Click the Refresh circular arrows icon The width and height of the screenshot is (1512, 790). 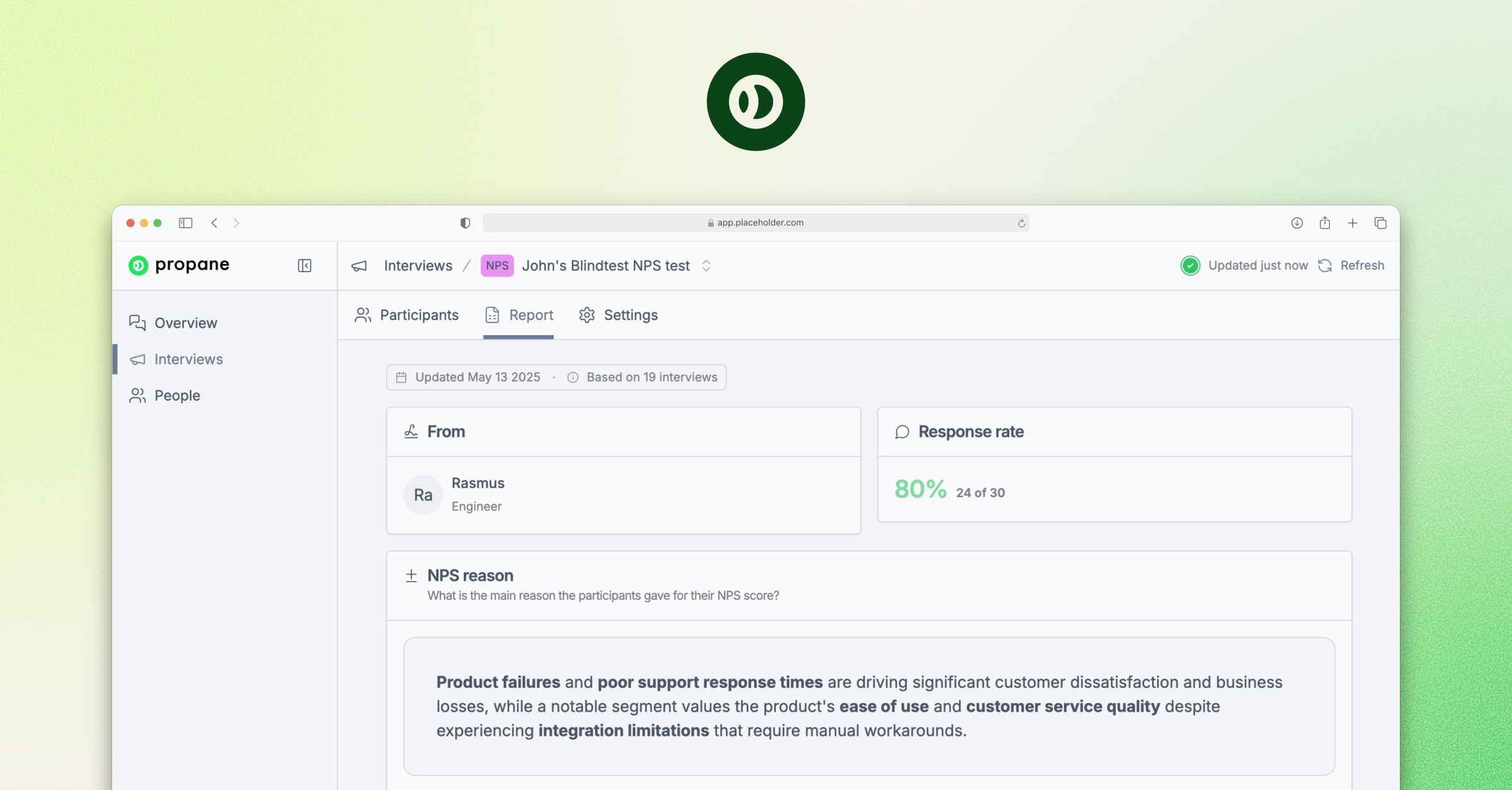coord(1325,266)
